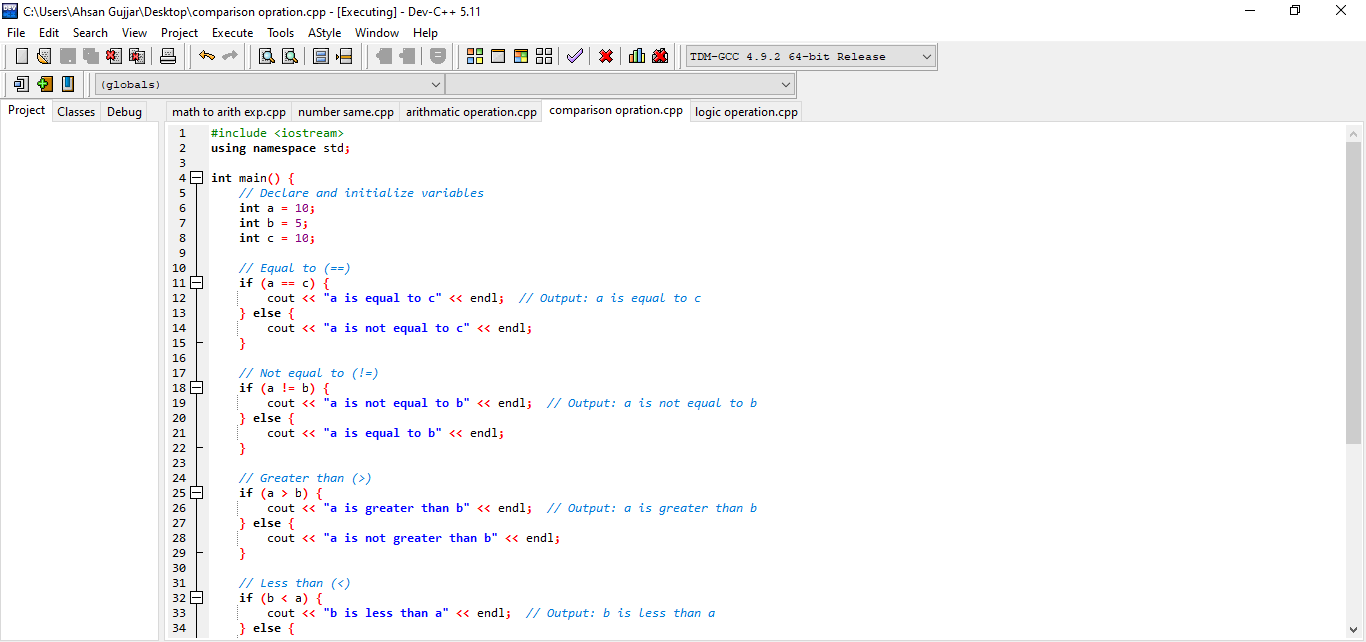Collapse the main() fold at line 4
1366x642 pixels.
196,178
